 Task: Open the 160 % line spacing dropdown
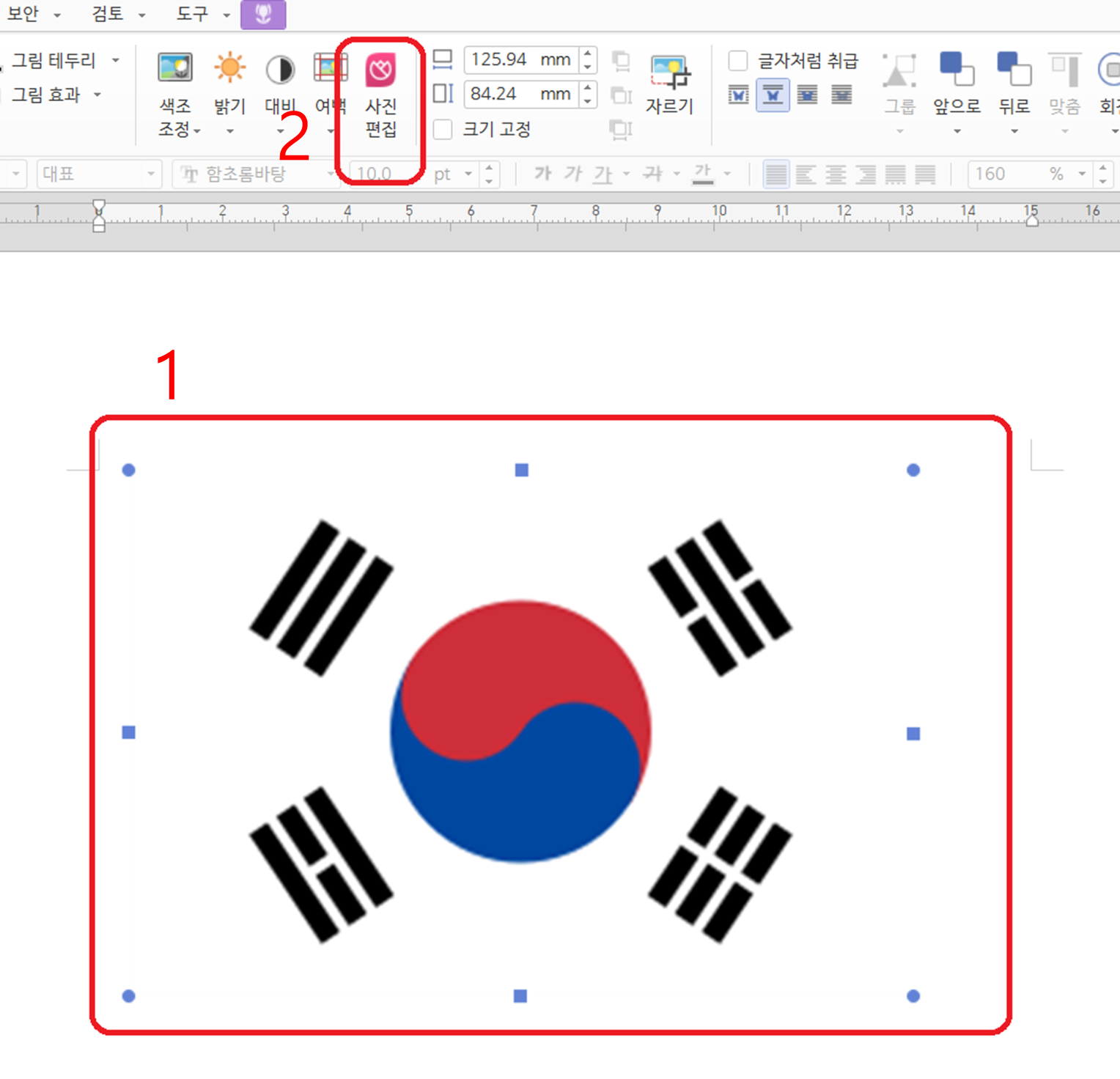tap(1082, 174)
